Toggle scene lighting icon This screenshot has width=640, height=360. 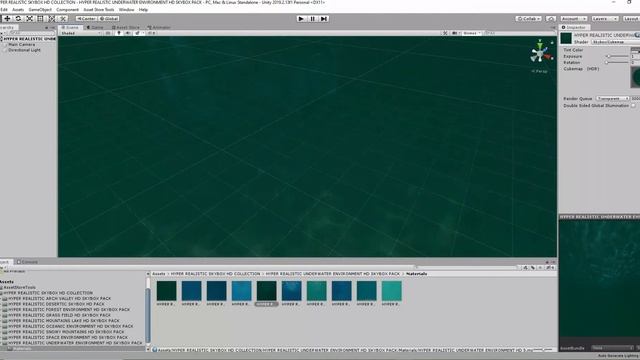[119, 33]
